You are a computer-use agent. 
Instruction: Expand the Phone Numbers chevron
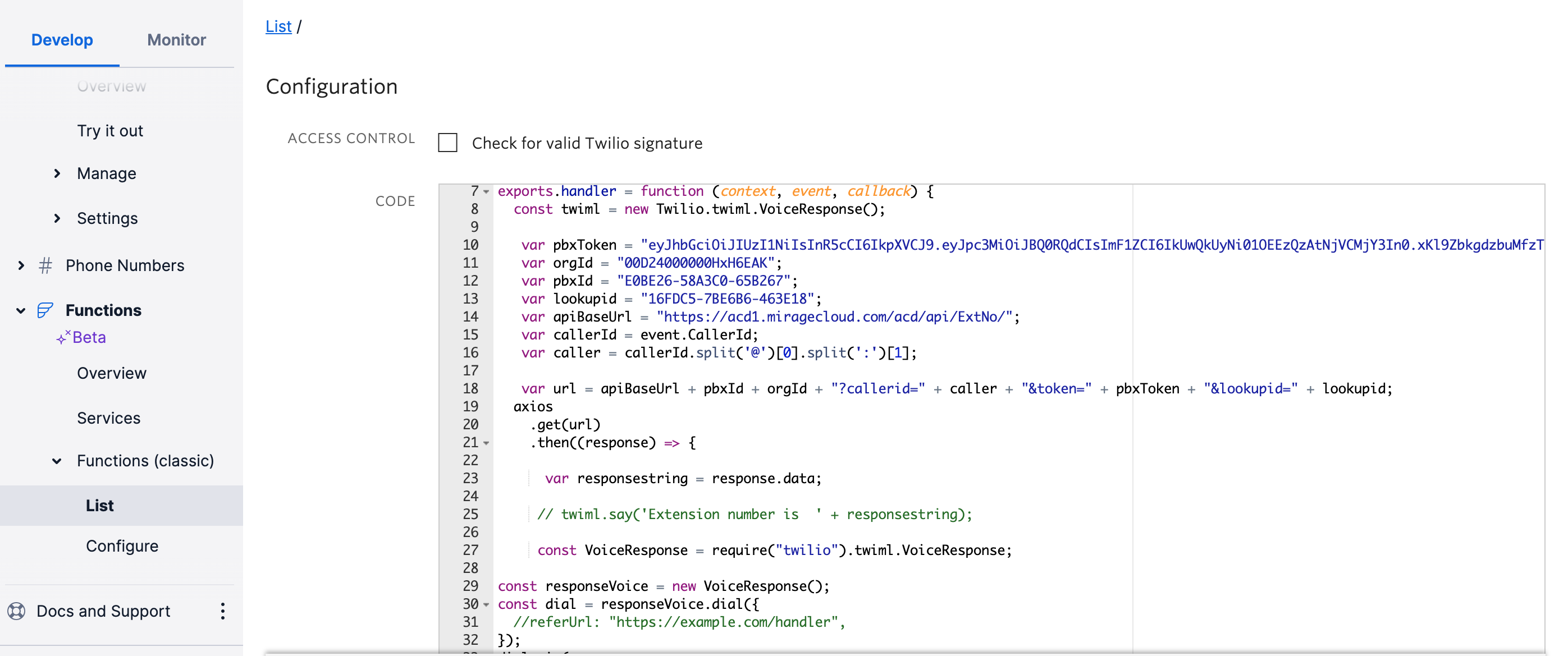(21, 265)
